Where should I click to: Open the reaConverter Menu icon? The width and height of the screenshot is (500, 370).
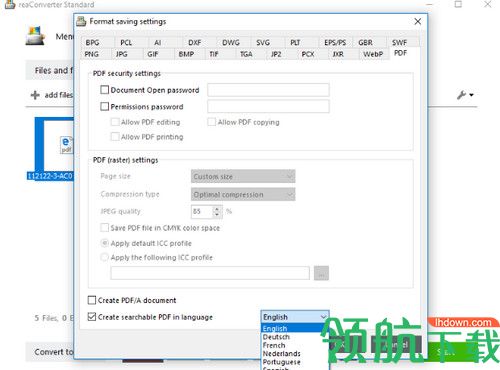35,36
